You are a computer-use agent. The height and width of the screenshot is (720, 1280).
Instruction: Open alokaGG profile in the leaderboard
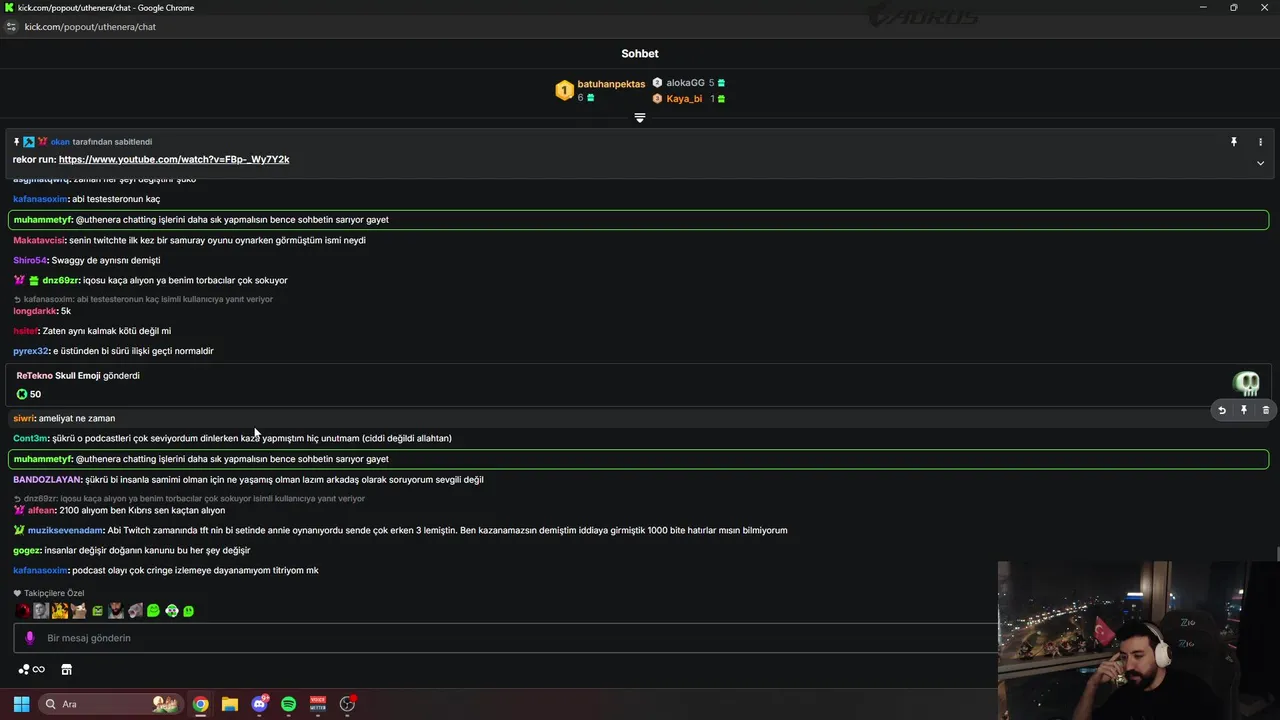click(x=685, y=83)
